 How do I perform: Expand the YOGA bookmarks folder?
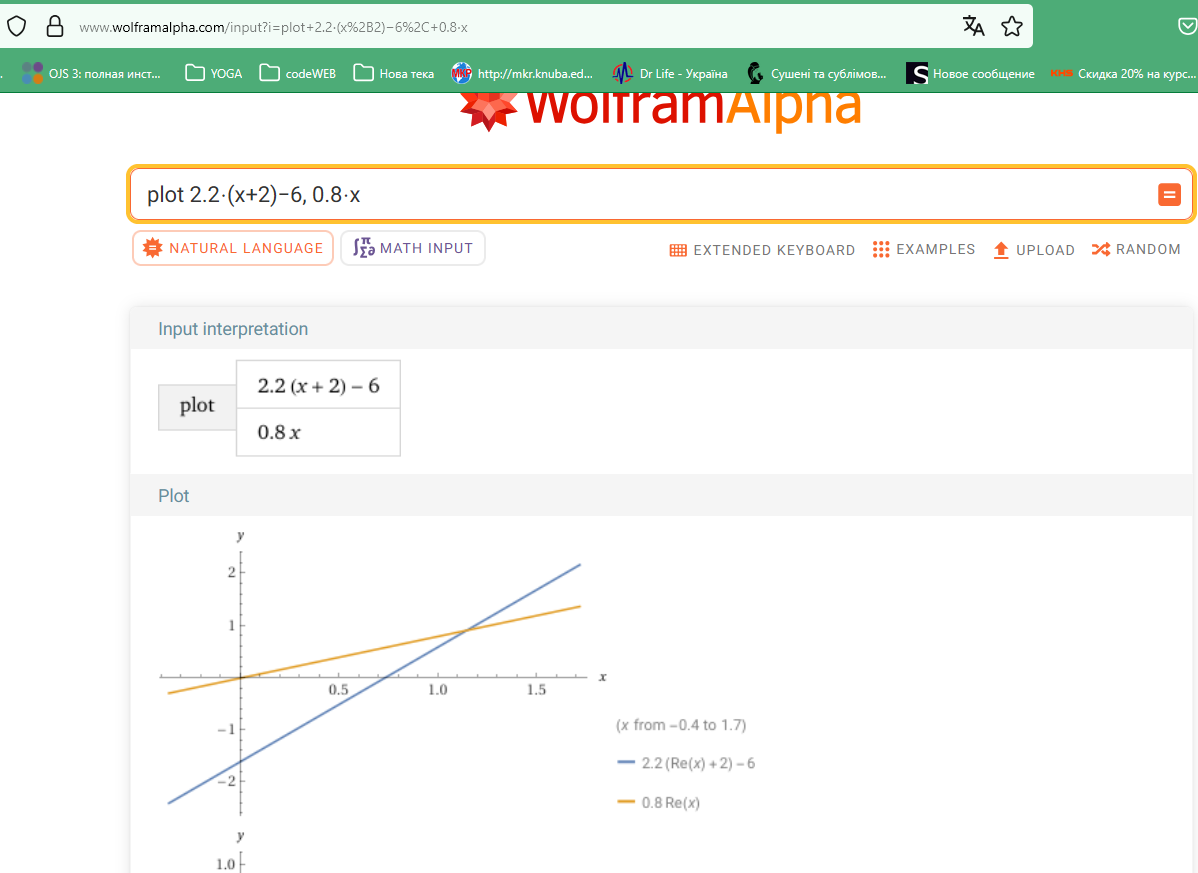click(x=212, y=72)
